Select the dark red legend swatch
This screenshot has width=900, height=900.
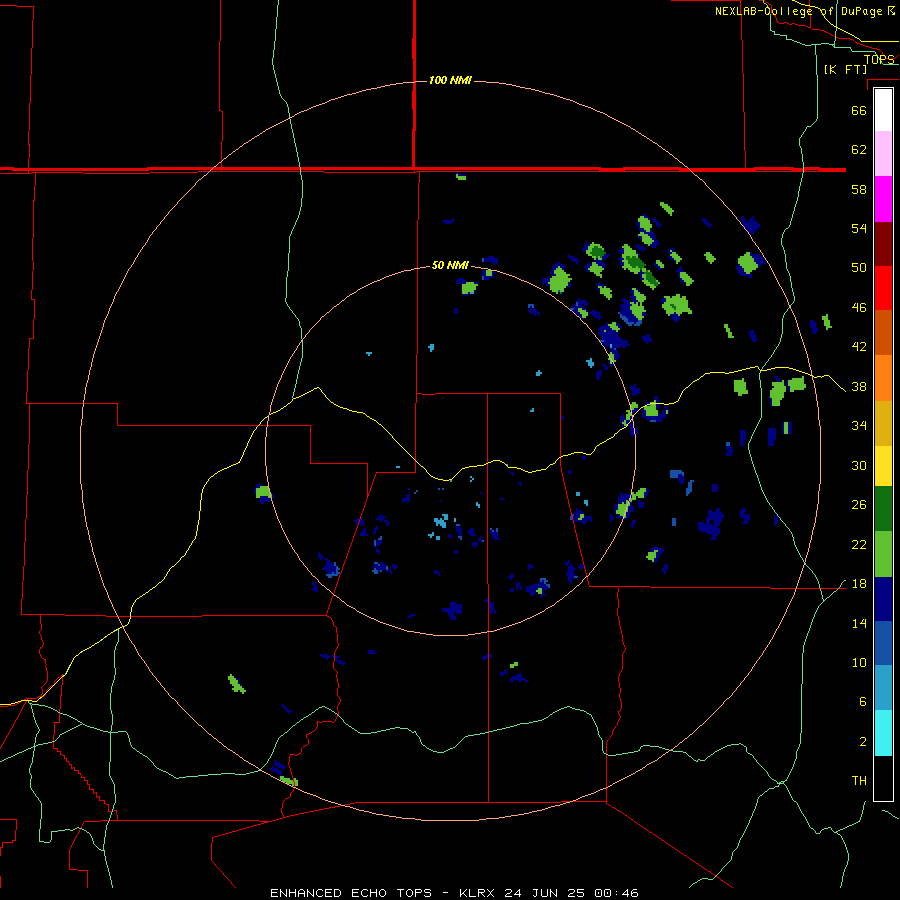point(883,244)
